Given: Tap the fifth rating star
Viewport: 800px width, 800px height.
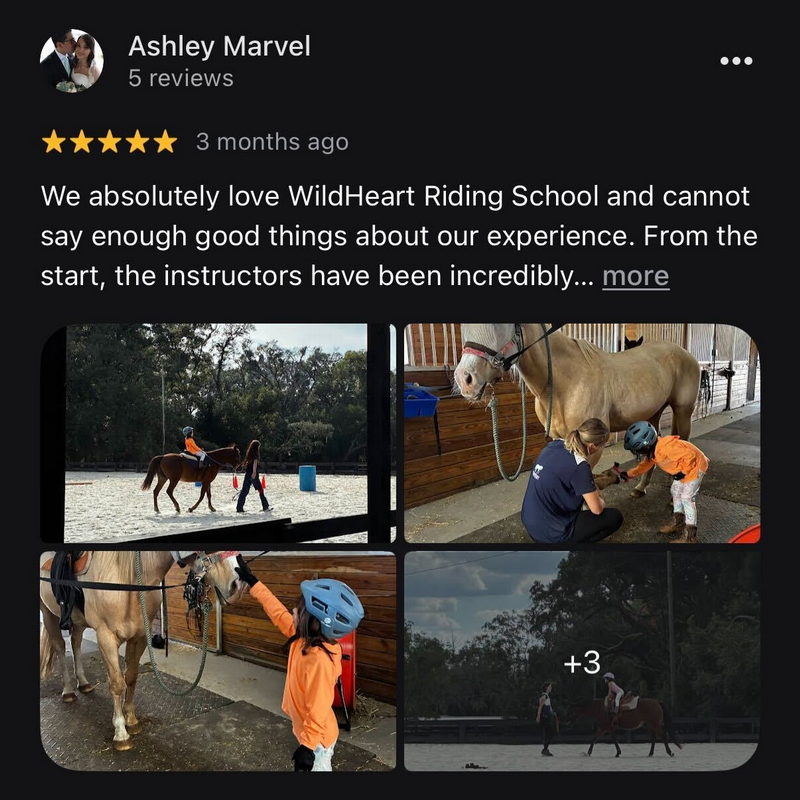Looking at the screenshot, I should 165,142.
